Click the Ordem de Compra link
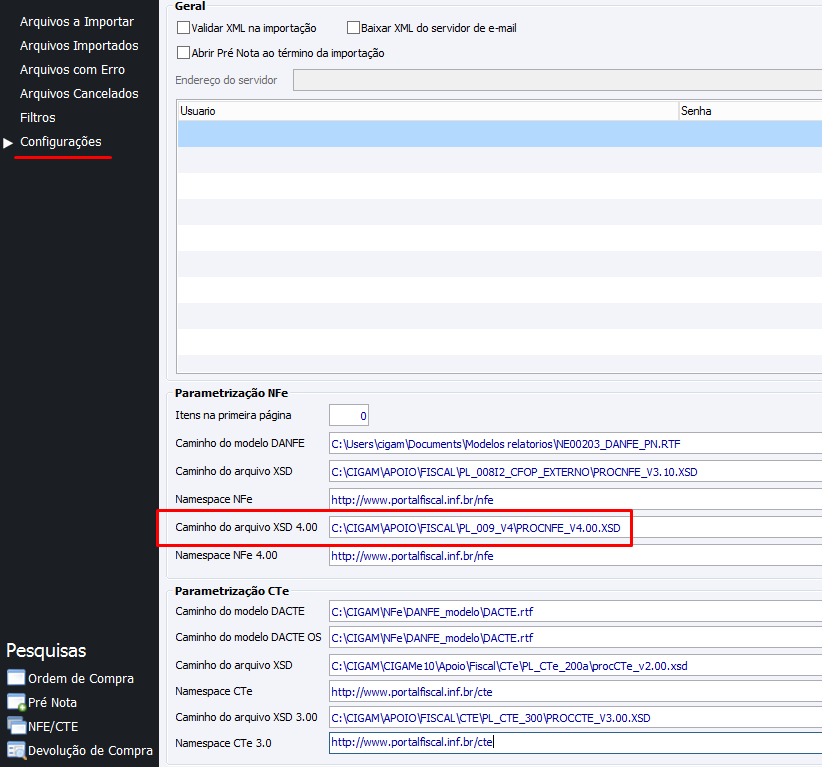Viewport: 822px width, 767px height. [x=81, y=678]
